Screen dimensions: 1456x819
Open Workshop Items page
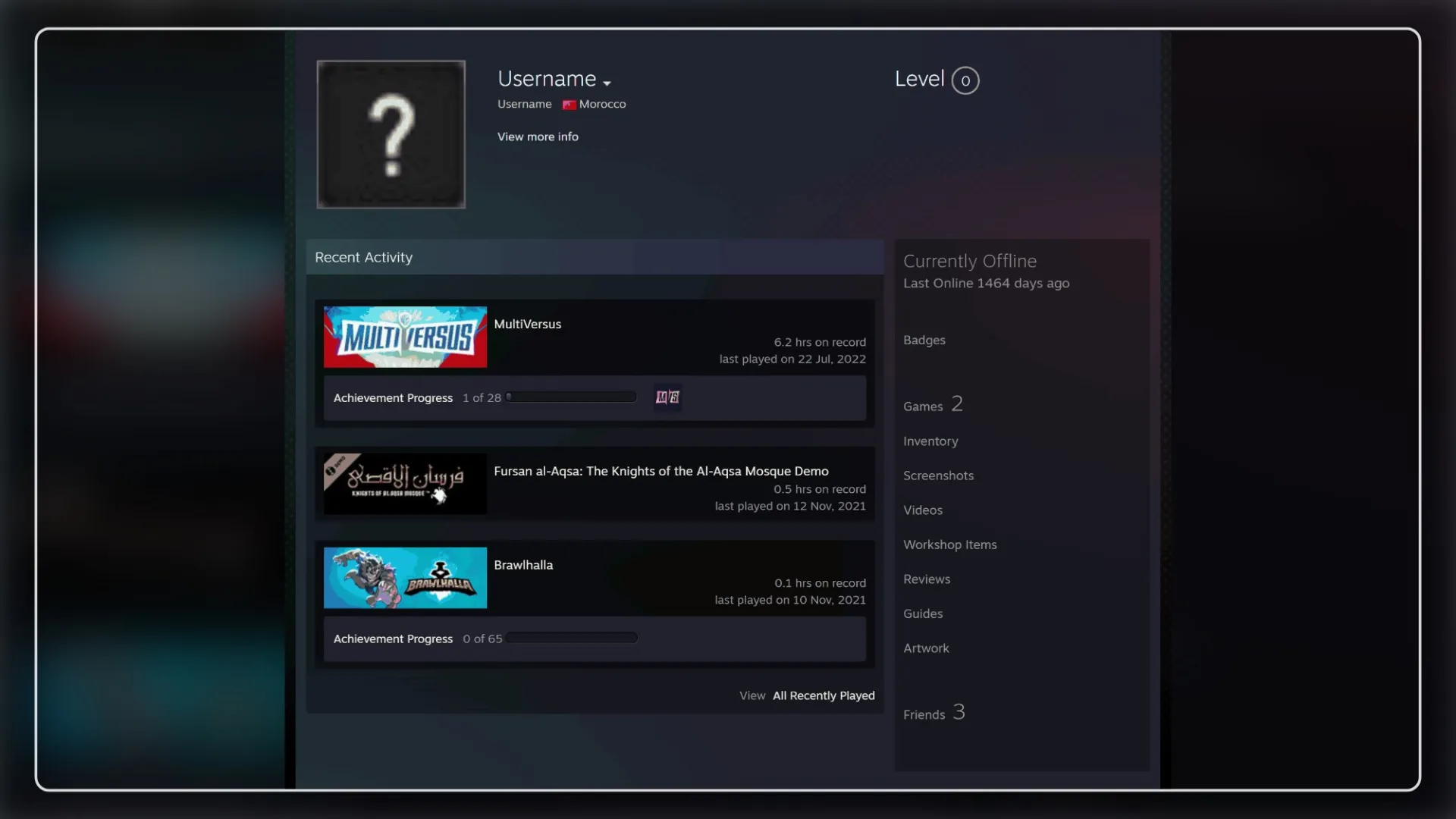[x=949, y=544]
